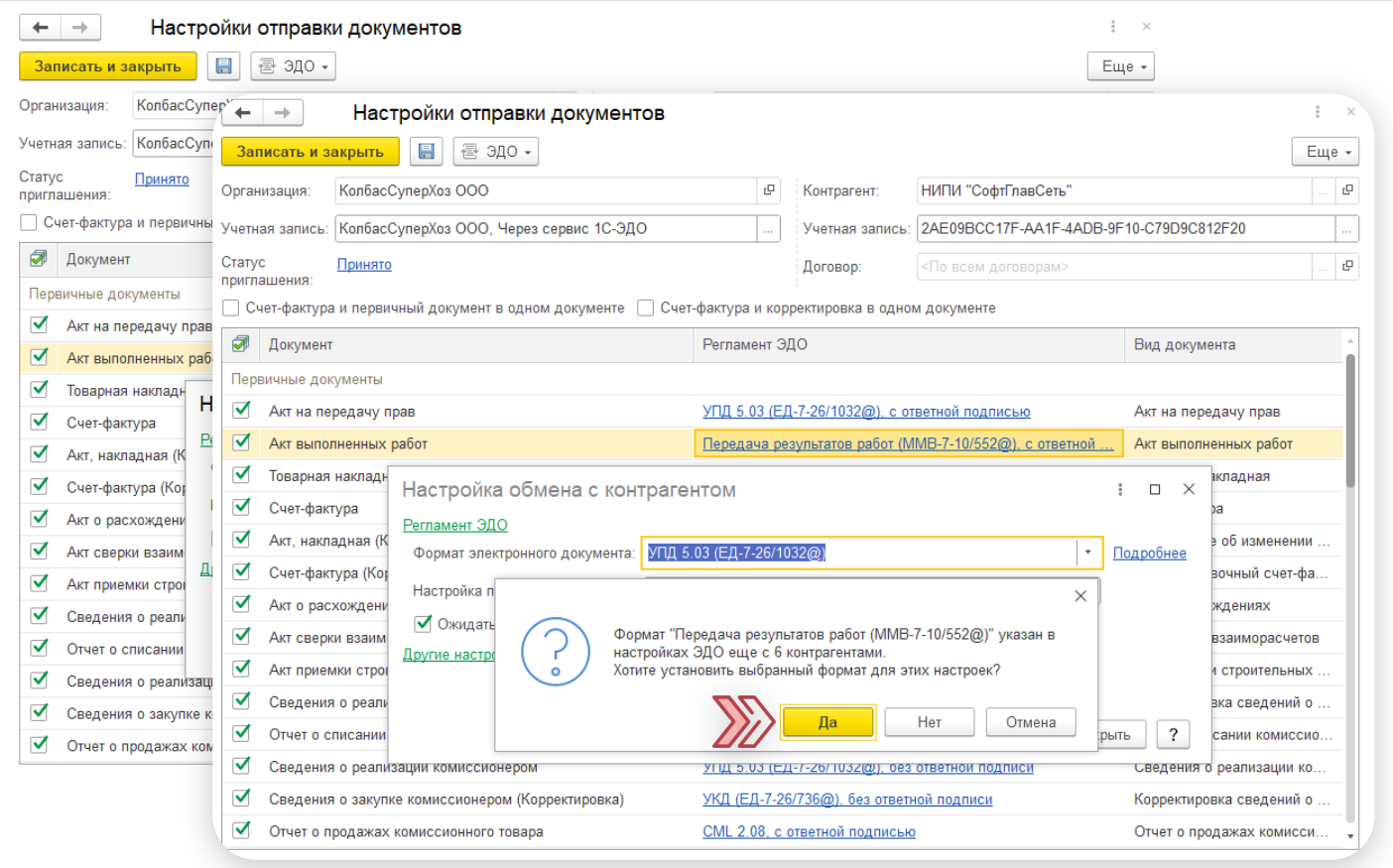Toggle select-all checkbox in document table header

click(x=240, y=343)
